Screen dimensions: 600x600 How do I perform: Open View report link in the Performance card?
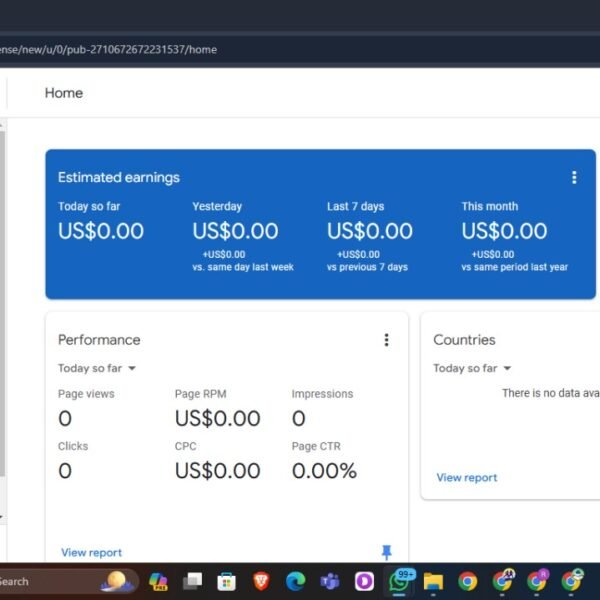(91, 552)
